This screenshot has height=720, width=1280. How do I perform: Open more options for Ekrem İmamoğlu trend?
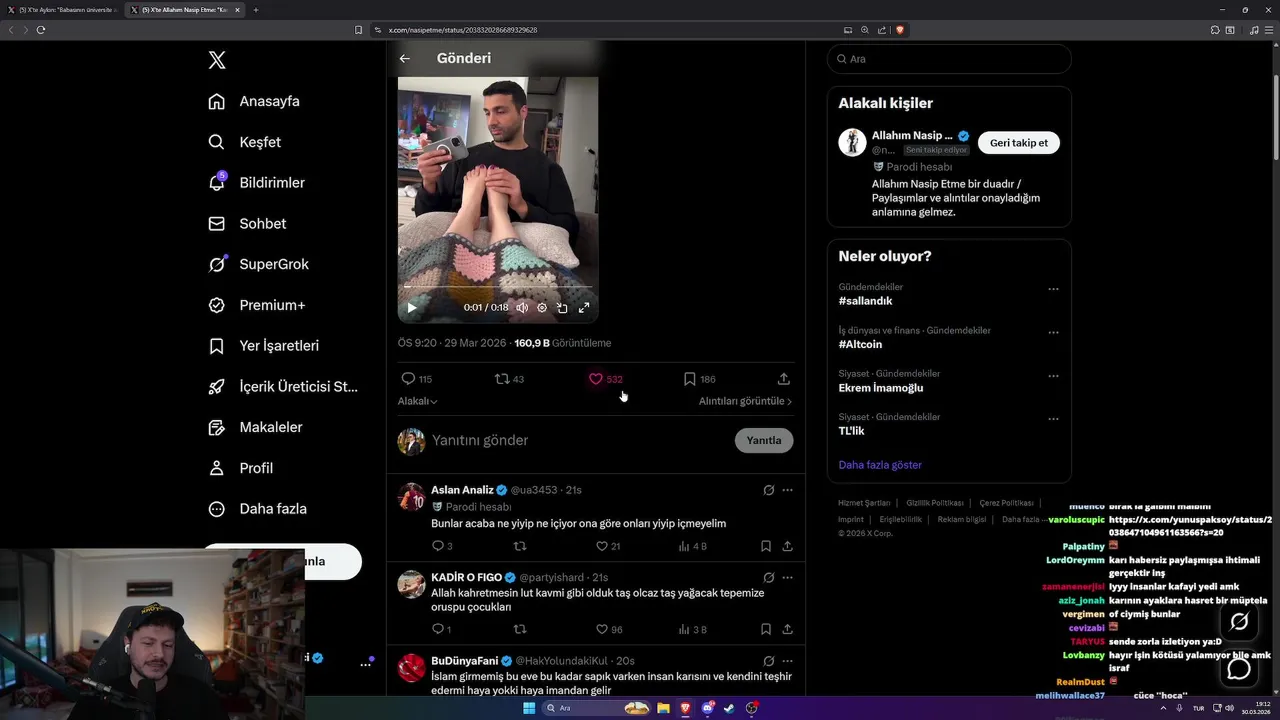tap(1053, 376)
